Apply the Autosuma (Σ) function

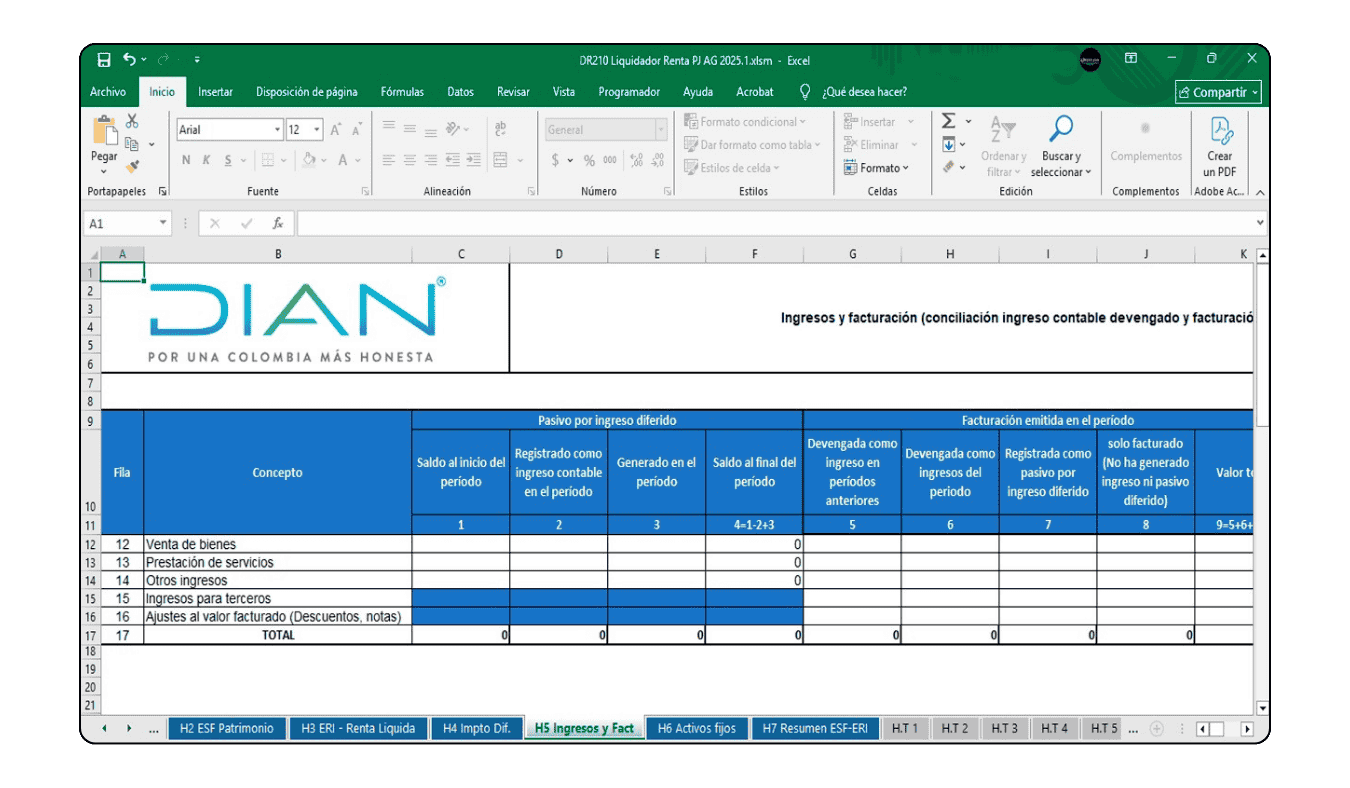click(948, 120)
